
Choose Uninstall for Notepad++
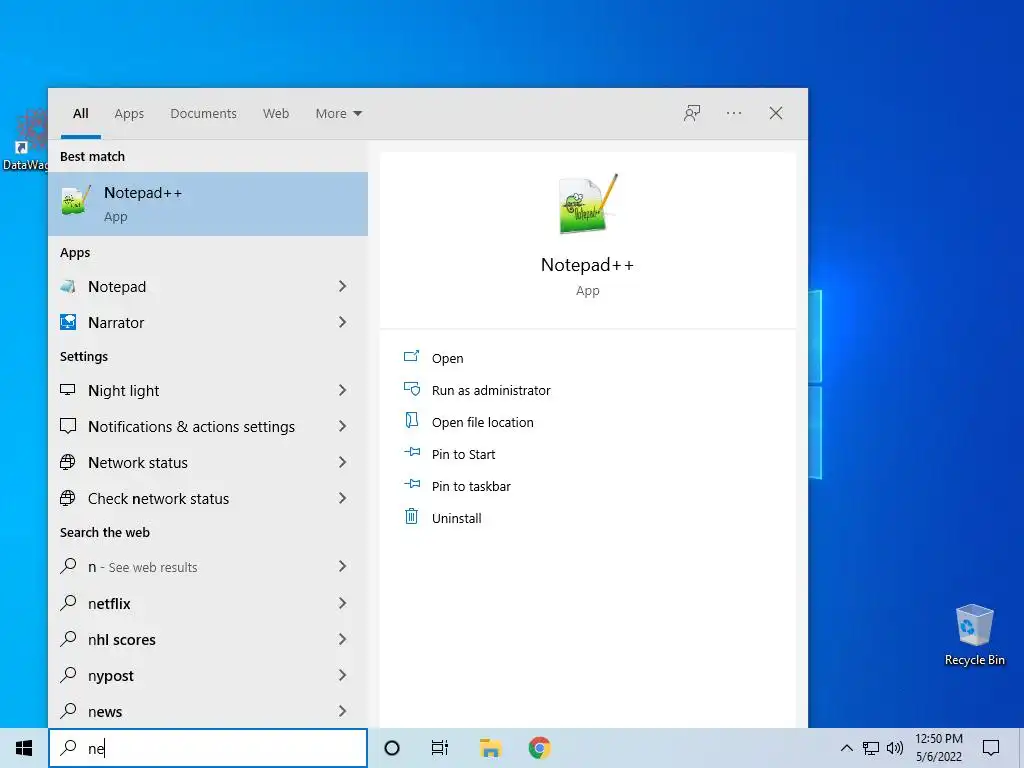pos(456,518)
